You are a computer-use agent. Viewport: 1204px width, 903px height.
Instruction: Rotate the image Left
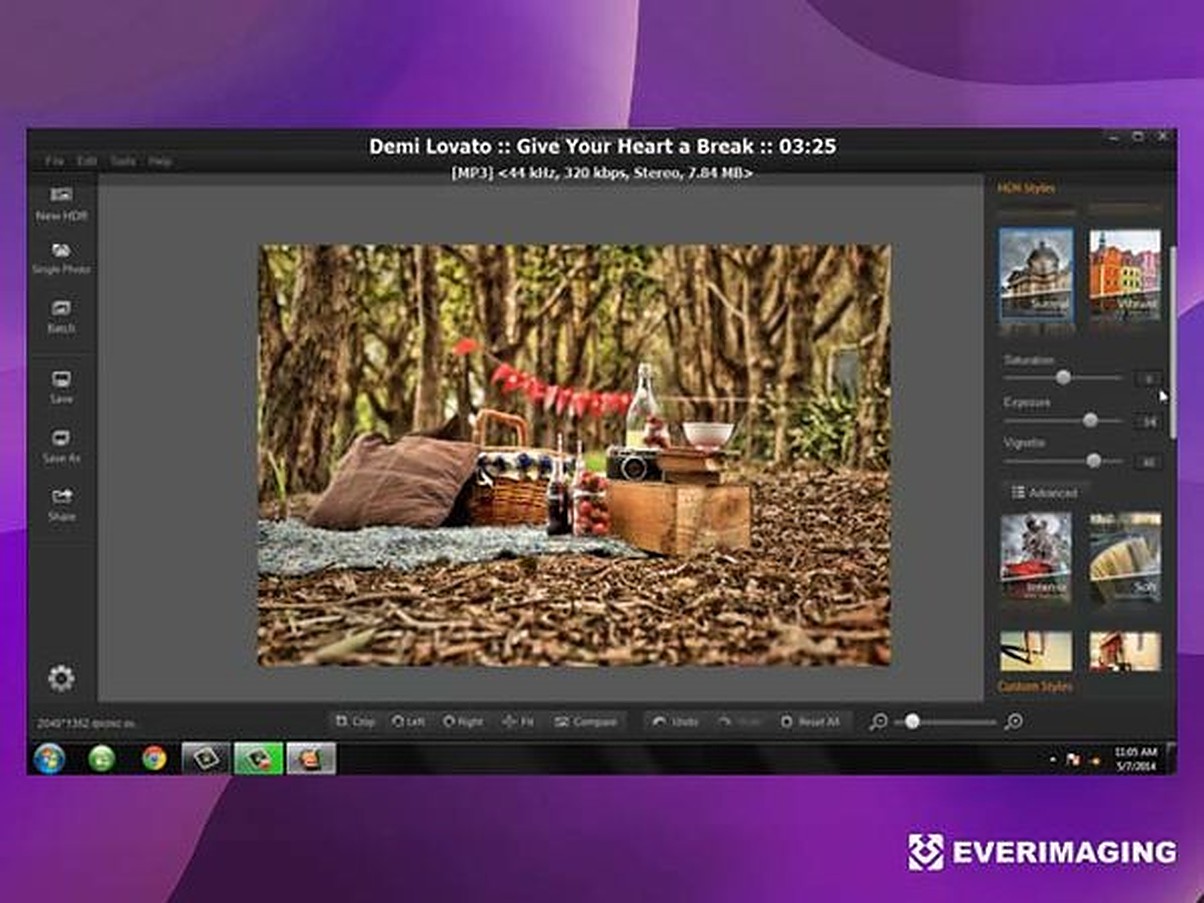point(408,721)
